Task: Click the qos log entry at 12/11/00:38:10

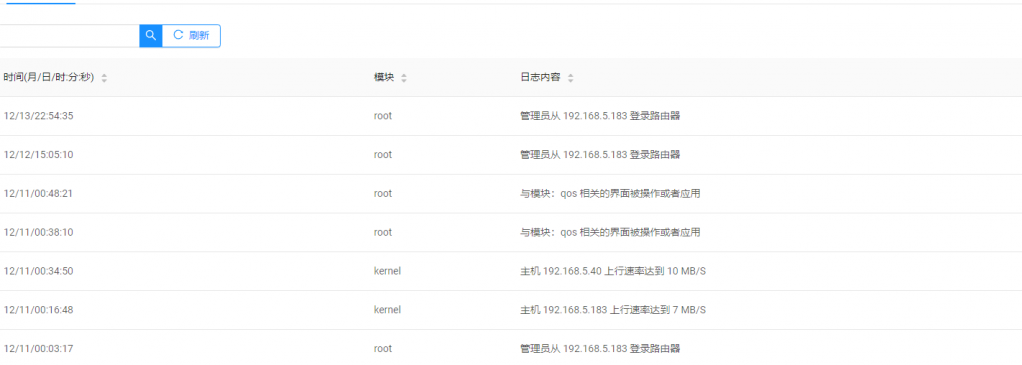Action: pos(610,232)
